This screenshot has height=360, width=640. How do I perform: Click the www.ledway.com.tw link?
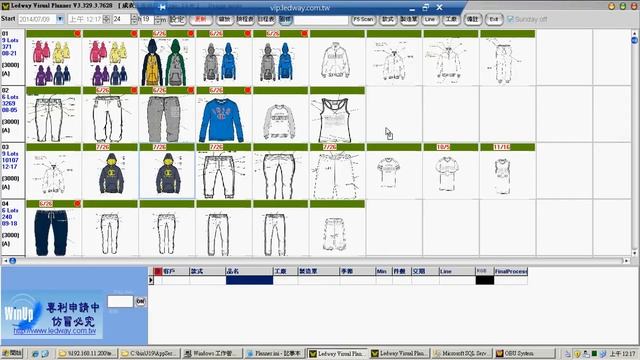click(x=55, y=331)
